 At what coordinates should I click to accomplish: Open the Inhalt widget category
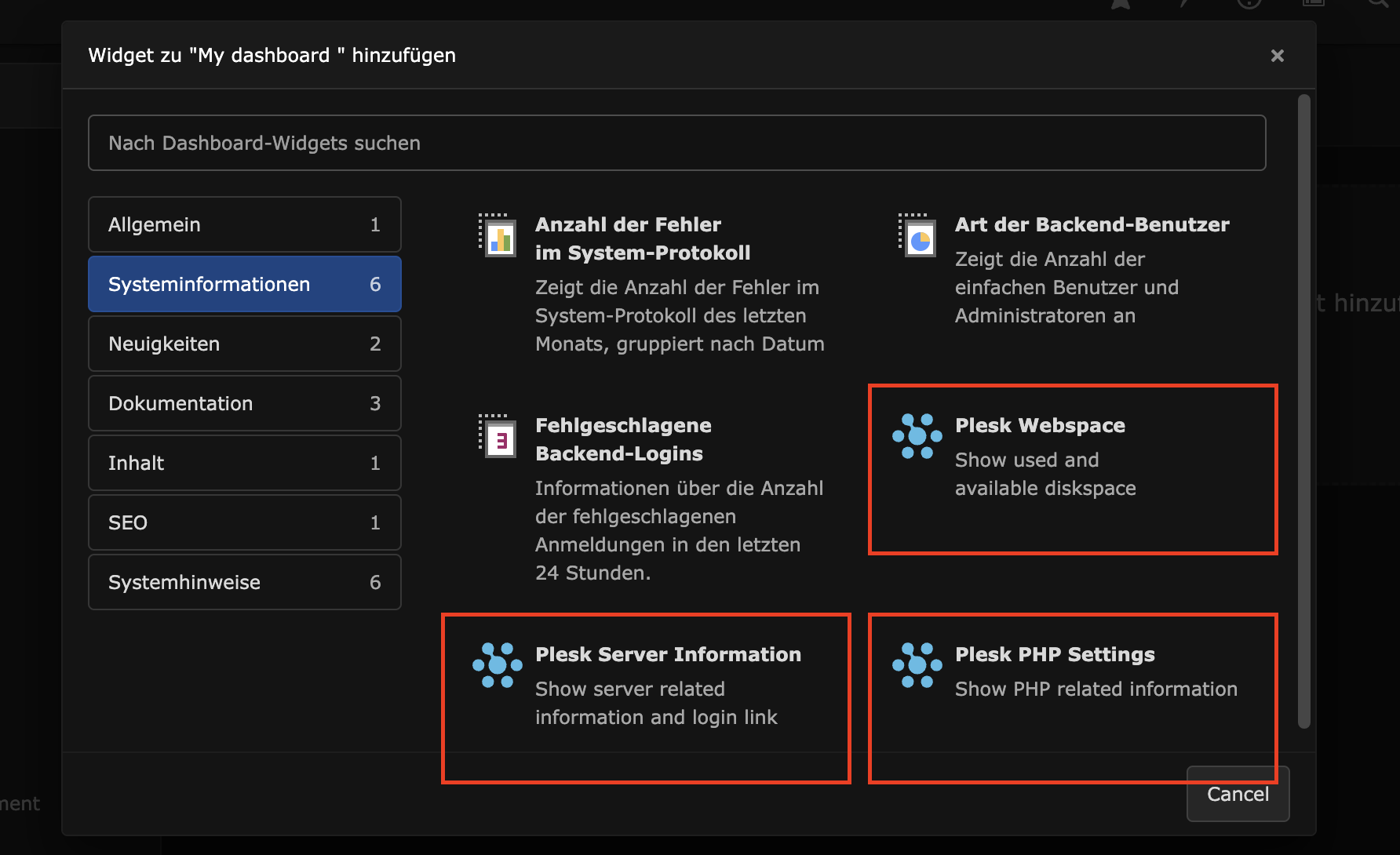(x=245, y=463)
